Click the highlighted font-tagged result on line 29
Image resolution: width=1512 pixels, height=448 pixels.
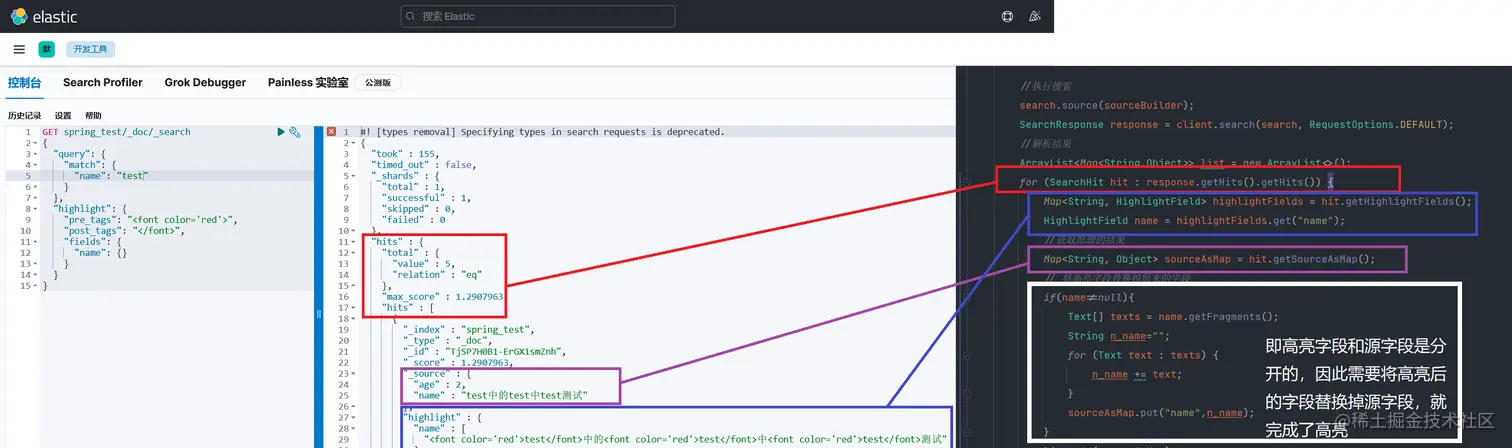coord(684,440)
